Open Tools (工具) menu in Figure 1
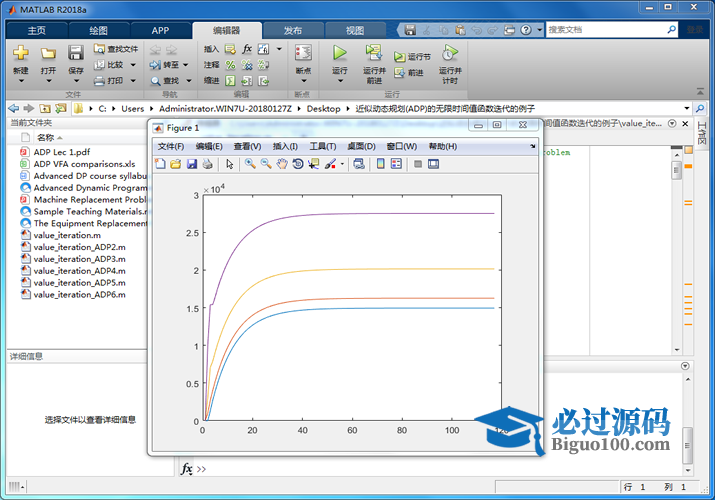Image resolution: width=715 pixels, height=500 pixels. click(x=323, y=146)
